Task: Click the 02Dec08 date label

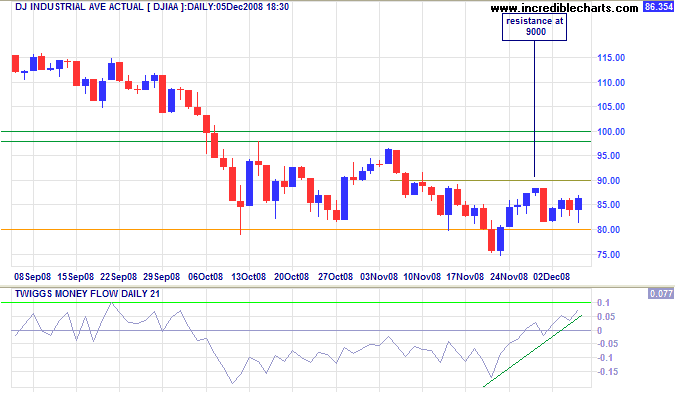Action: 551,277
